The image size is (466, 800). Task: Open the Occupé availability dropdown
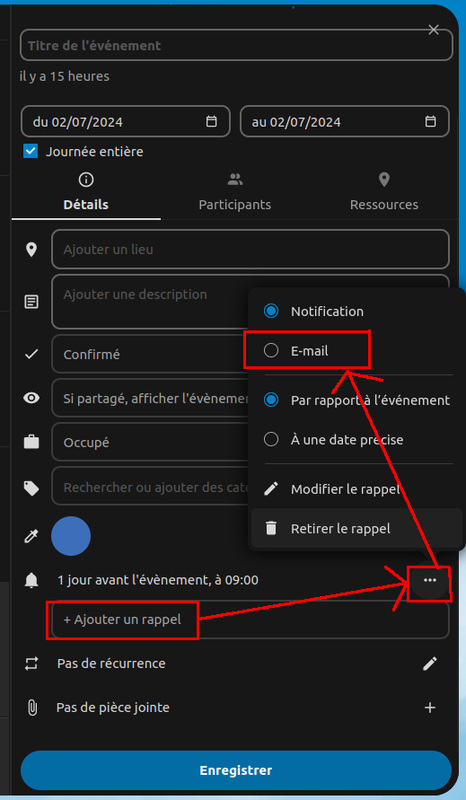pos(150,442)
